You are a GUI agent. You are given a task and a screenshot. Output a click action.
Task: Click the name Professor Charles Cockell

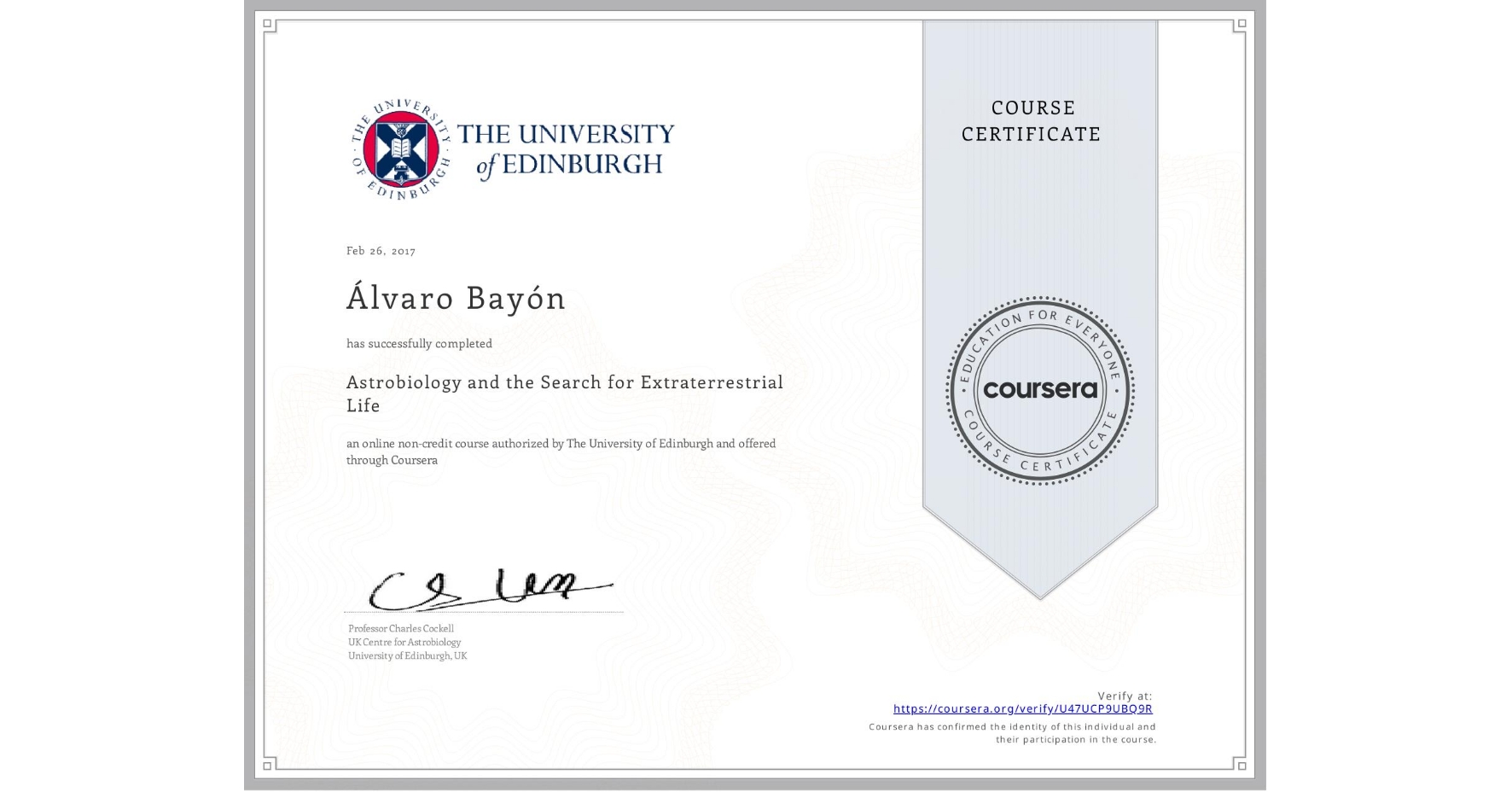tap(401, 629)
